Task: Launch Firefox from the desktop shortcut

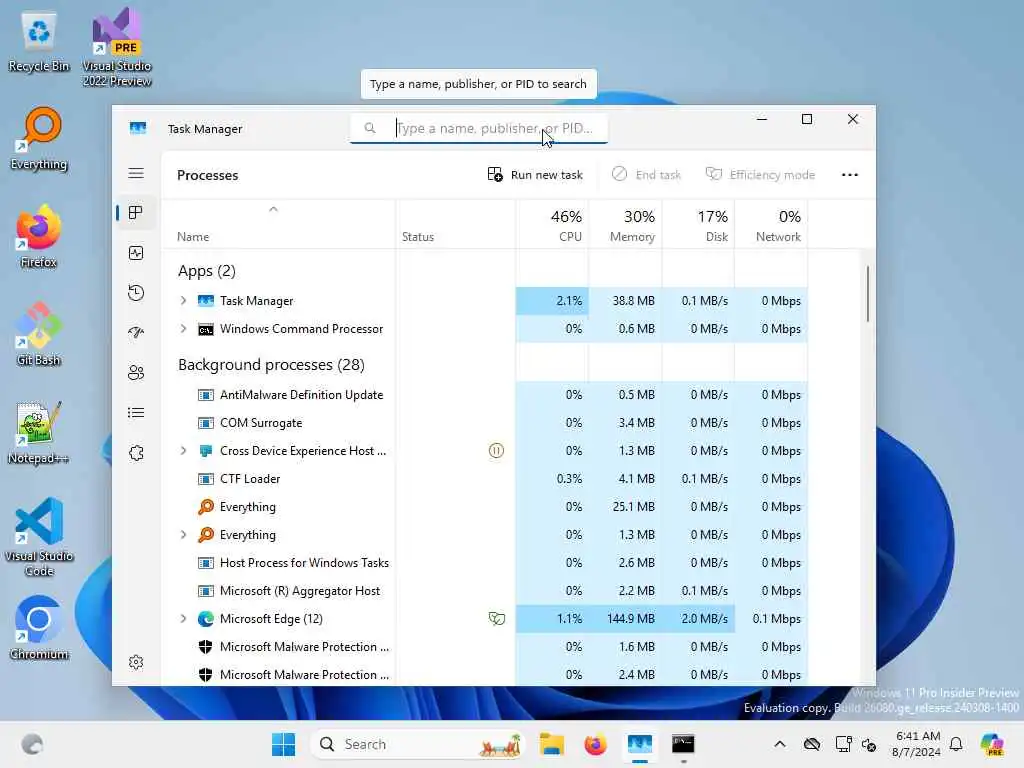Action: tap(39, 237)
